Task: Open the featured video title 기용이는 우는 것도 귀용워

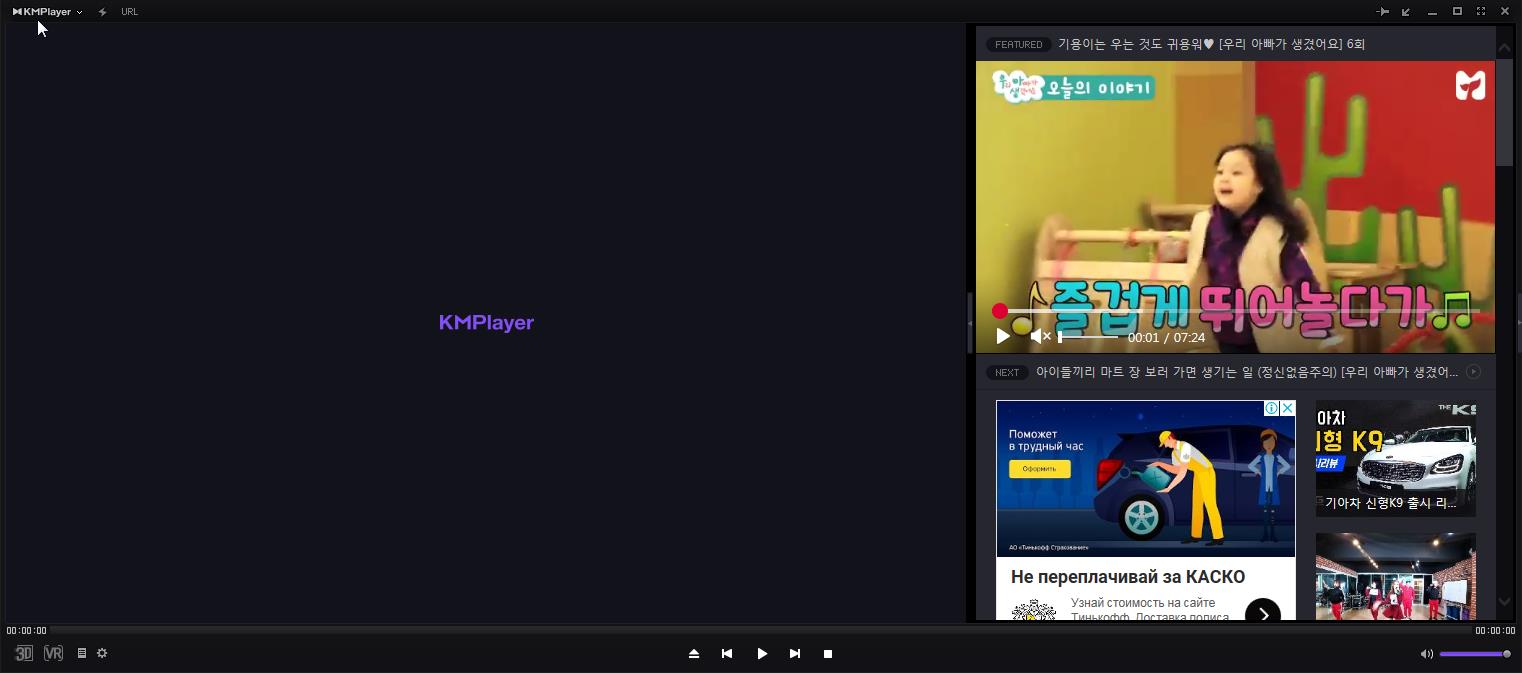Action: pyautogui.click(x=1211, y=44)
